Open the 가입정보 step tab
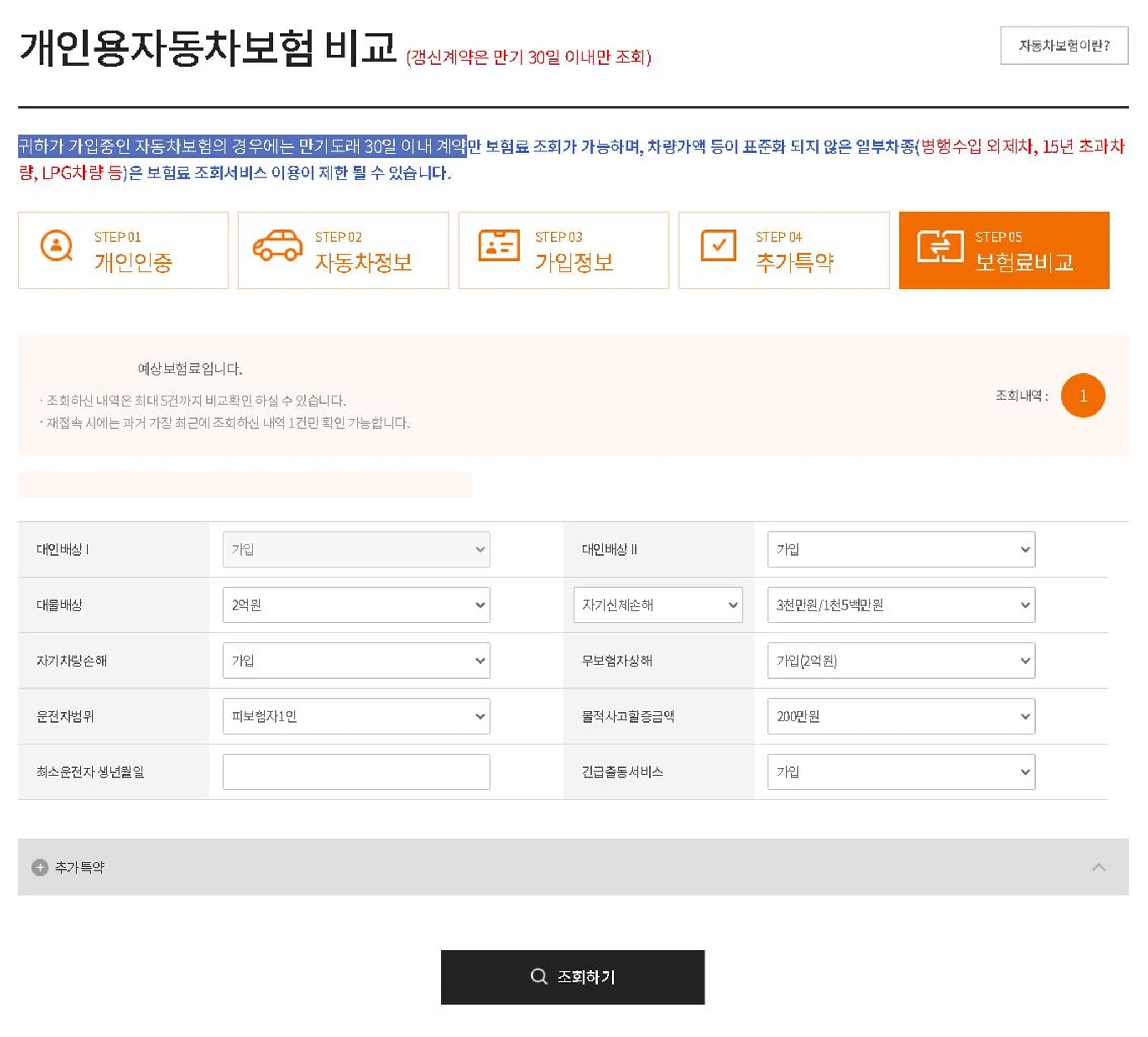The image size is (1148, 1037). [564, 250]
